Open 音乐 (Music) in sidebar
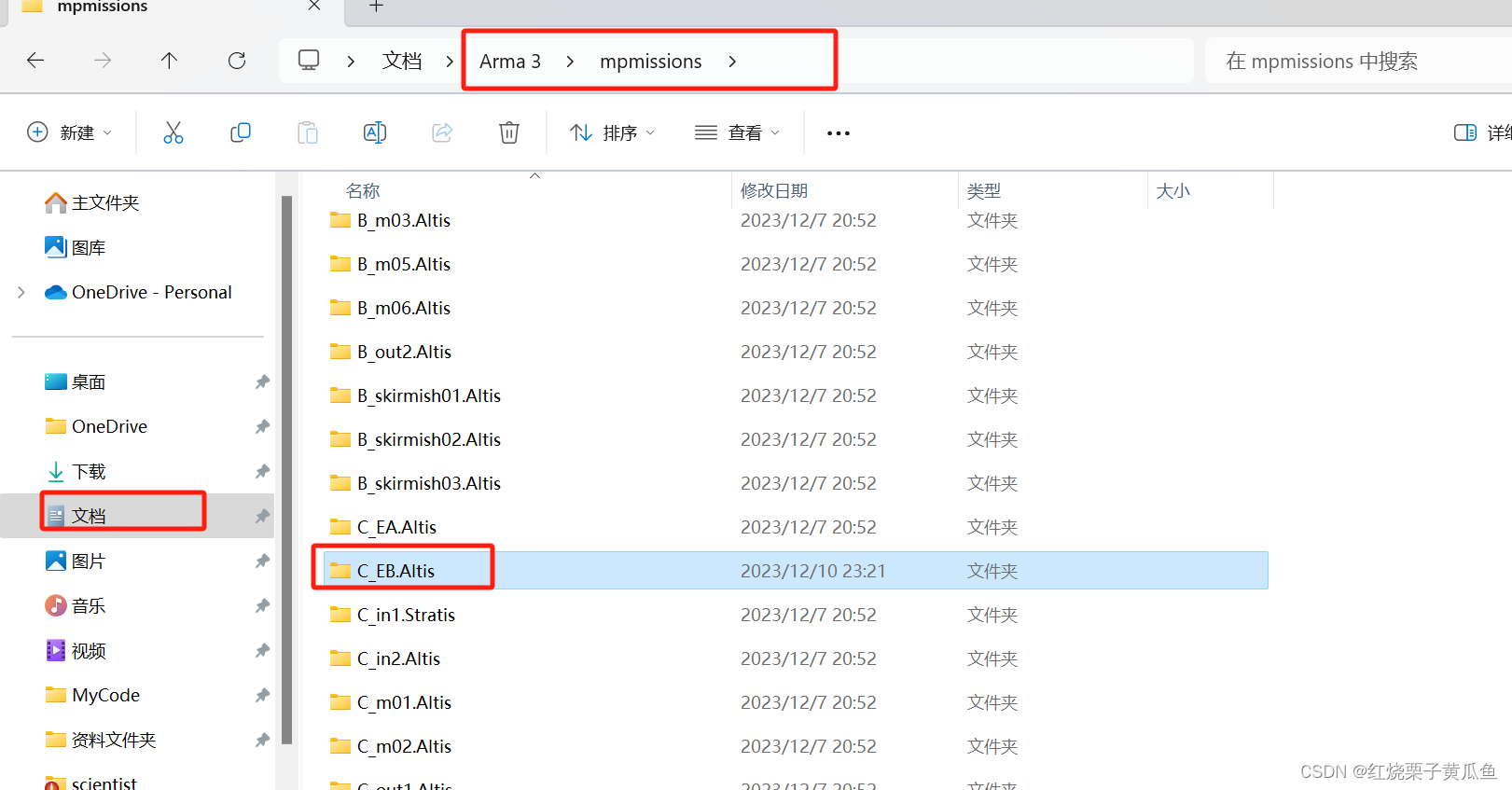 click(x=75, y=605)
